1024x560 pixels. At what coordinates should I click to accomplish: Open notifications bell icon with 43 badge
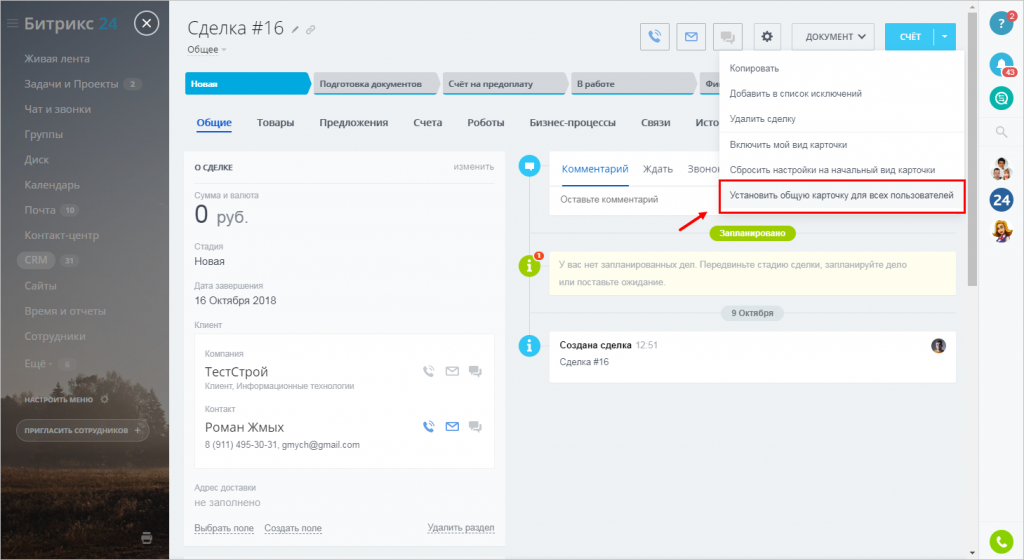pyautogui.click(x=1002, y=65)
